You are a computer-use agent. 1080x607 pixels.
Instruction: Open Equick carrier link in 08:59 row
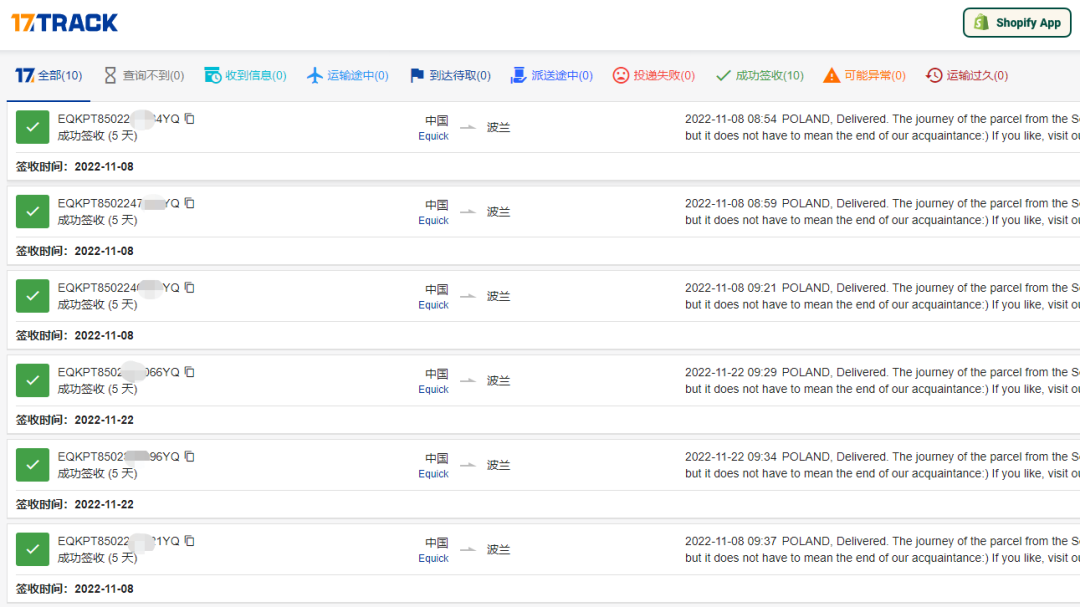pos(433,220)
